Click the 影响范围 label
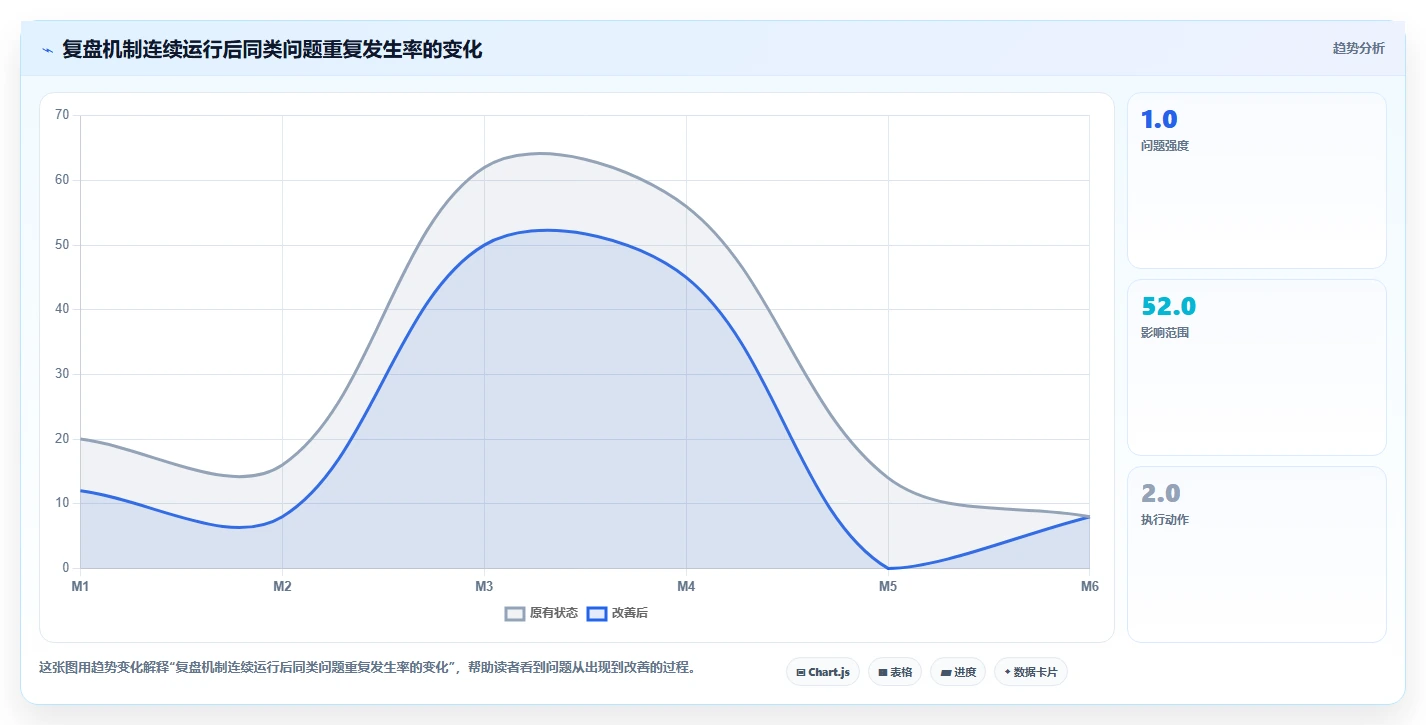This screenshot has width=1426, height=725. click(x=1165, y=333)
